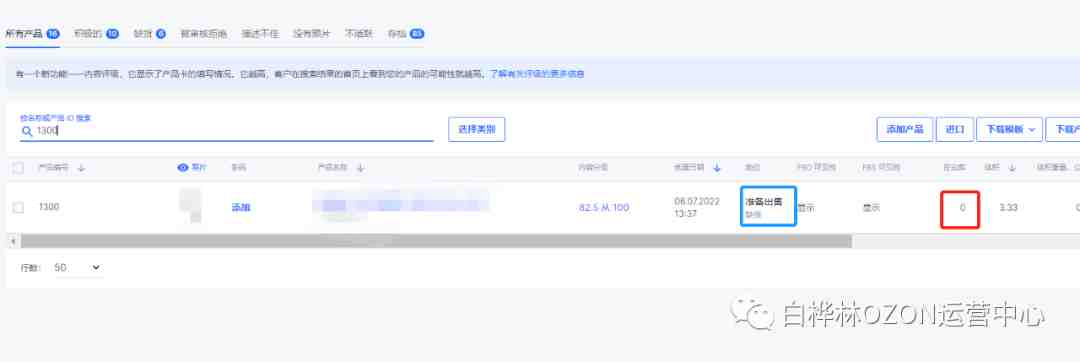Screen dimensions: 1080x362
Task: Tick the select-all checkbox in the table header
Action: 18,167
